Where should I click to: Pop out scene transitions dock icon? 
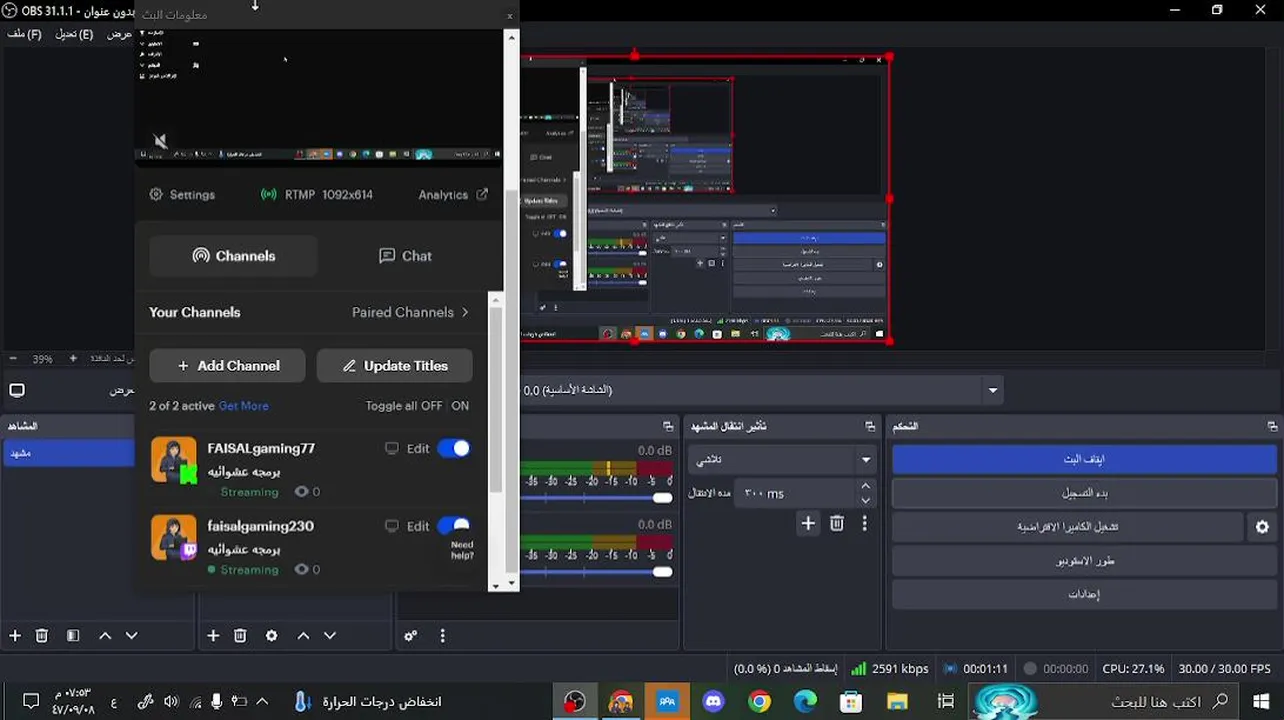click(x=870, y=426)
